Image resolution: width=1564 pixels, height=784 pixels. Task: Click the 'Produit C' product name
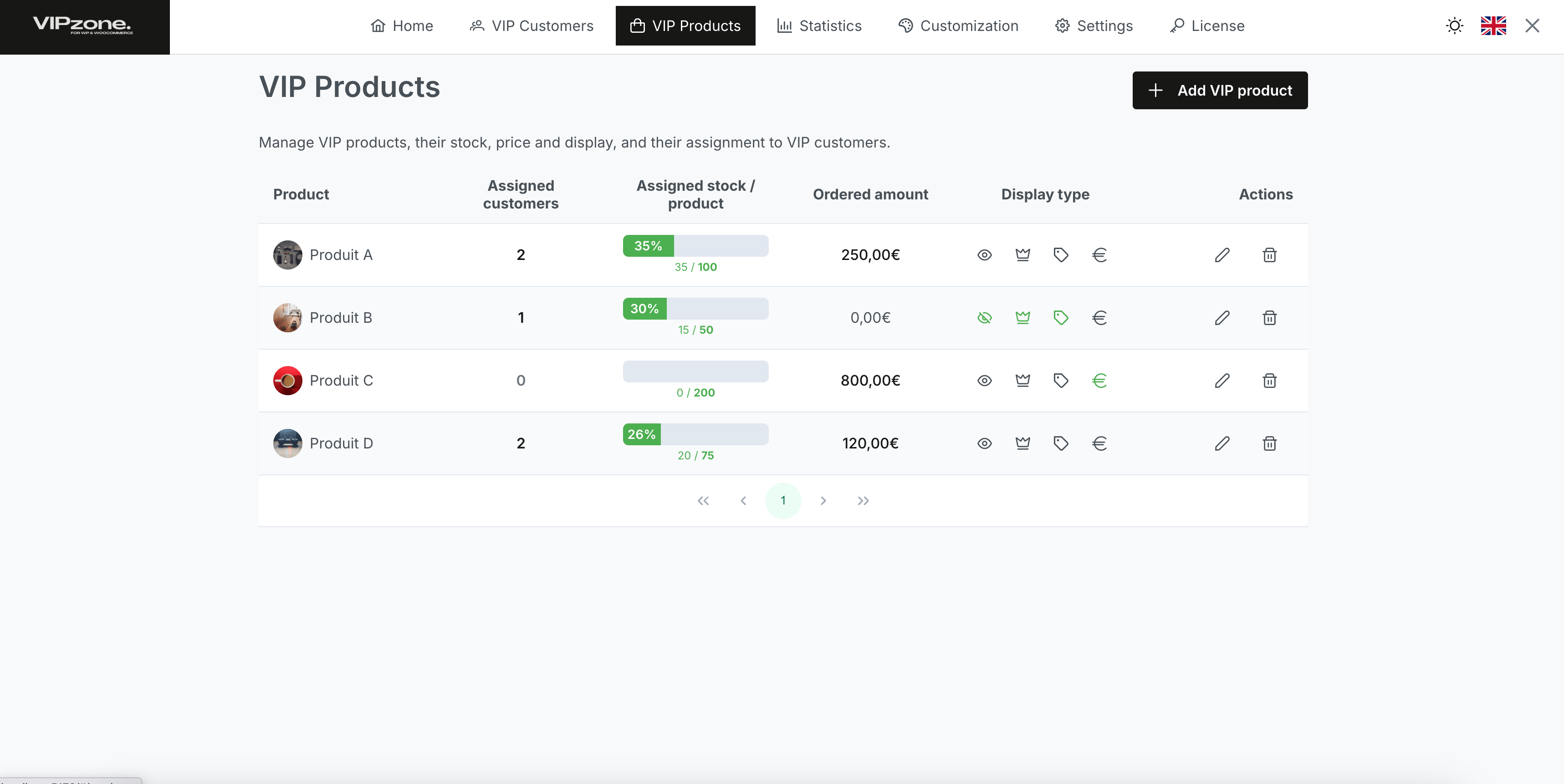pyautogui.click(x=341, y=381)
